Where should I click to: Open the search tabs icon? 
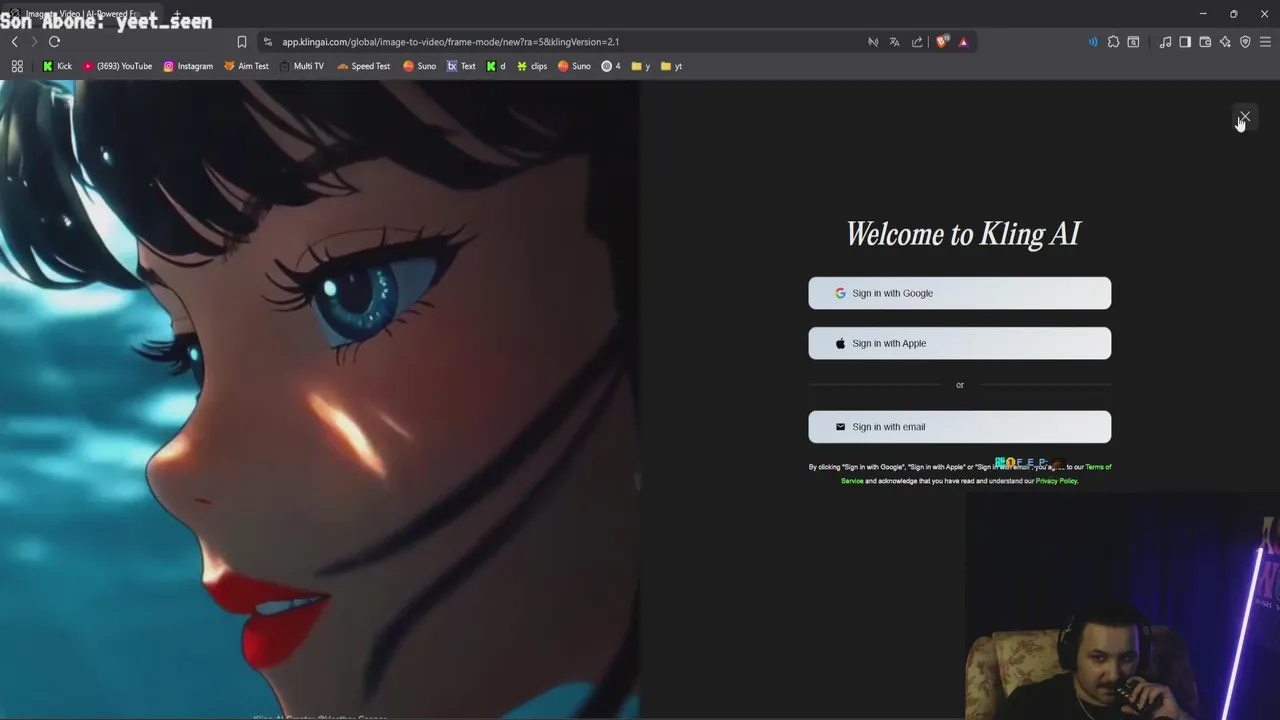[x=1133, y=42]
